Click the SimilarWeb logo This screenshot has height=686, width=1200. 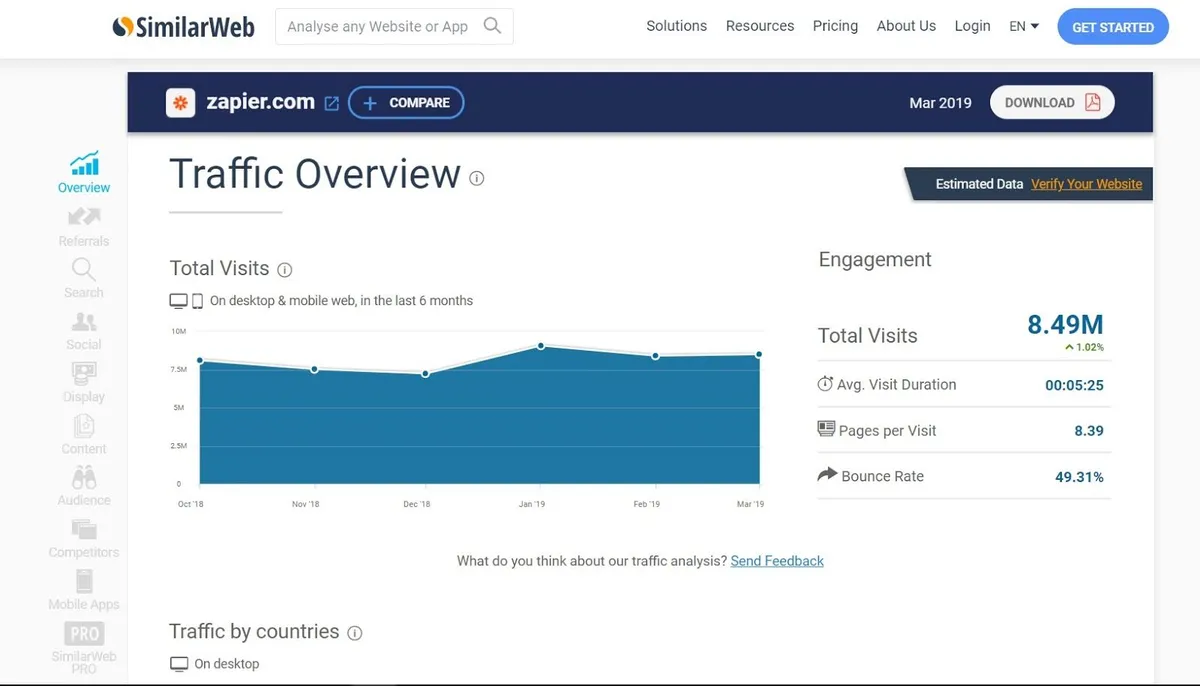[x=183, y=26]
